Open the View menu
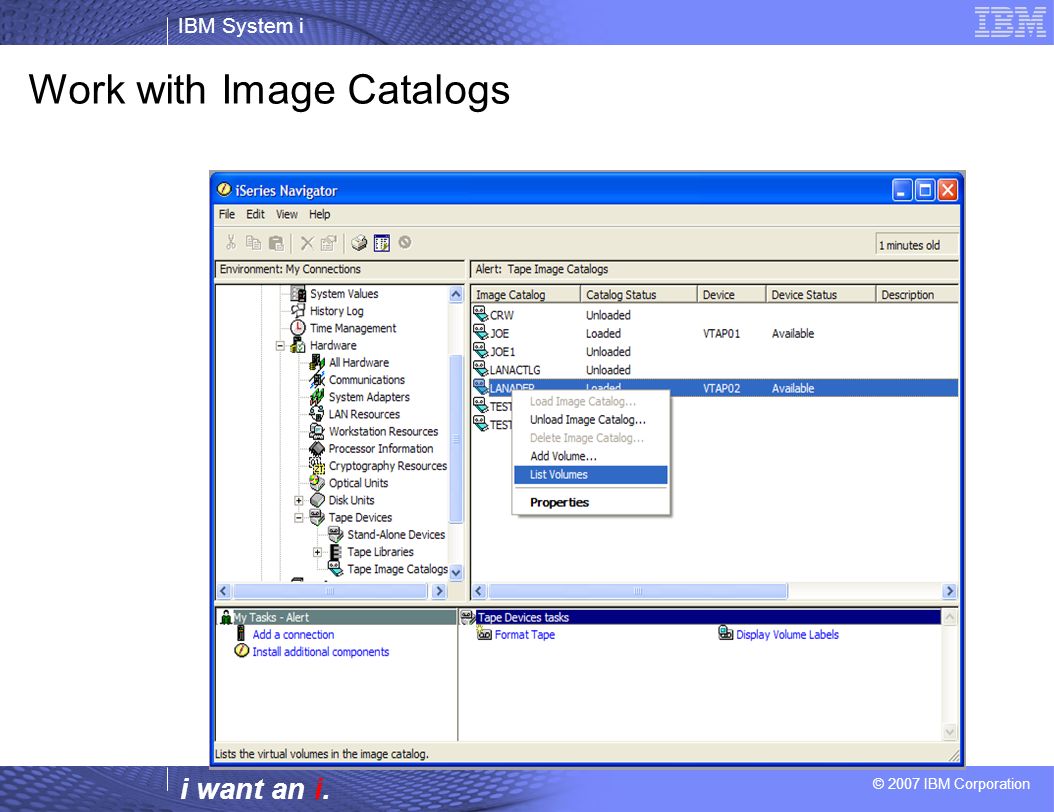This screenshot has height=812, width=1054. pos(286,214)
